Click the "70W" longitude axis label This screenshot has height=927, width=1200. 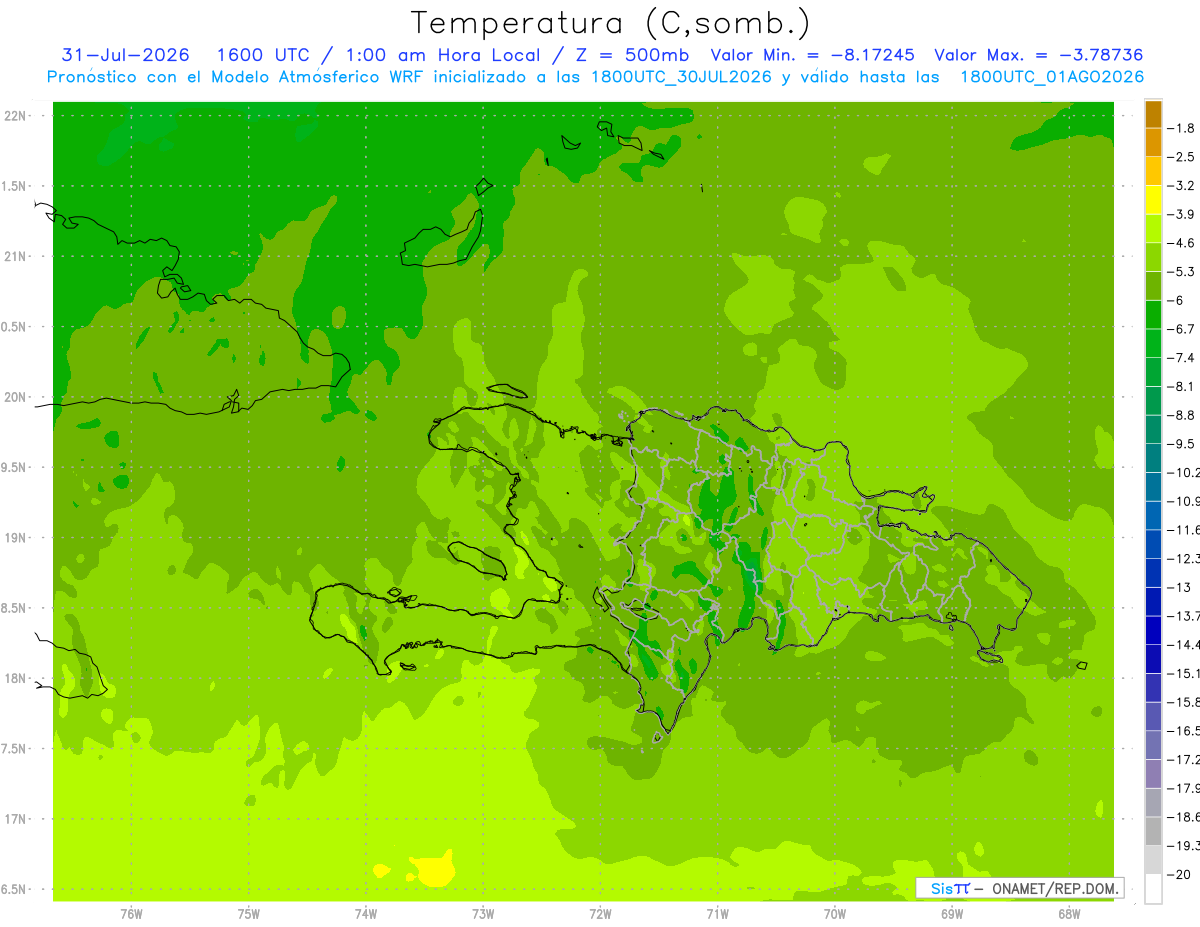(x=835, y=913)
